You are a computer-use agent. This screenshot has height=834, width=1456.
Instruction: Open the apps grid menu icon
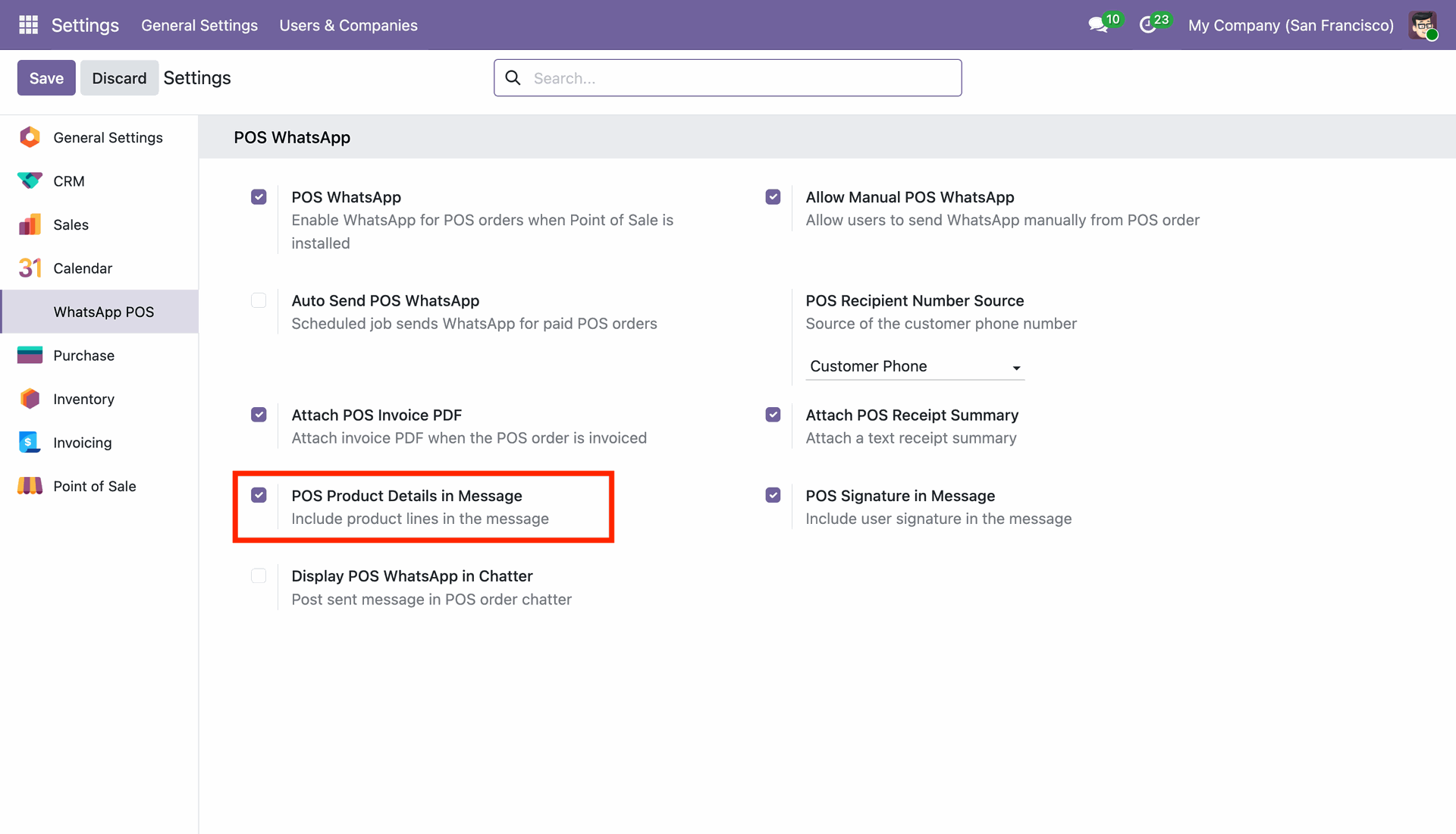pos(28,25)
